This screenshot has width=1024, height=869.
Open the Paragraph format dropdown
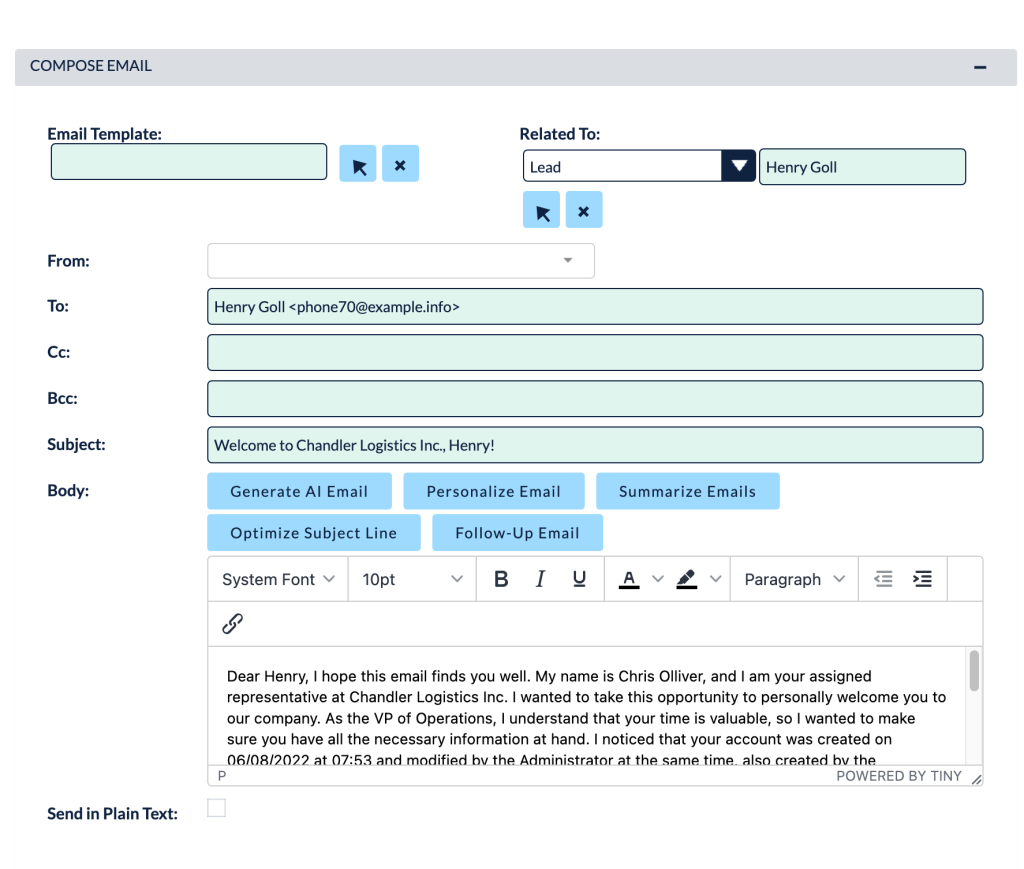[794, 579]
